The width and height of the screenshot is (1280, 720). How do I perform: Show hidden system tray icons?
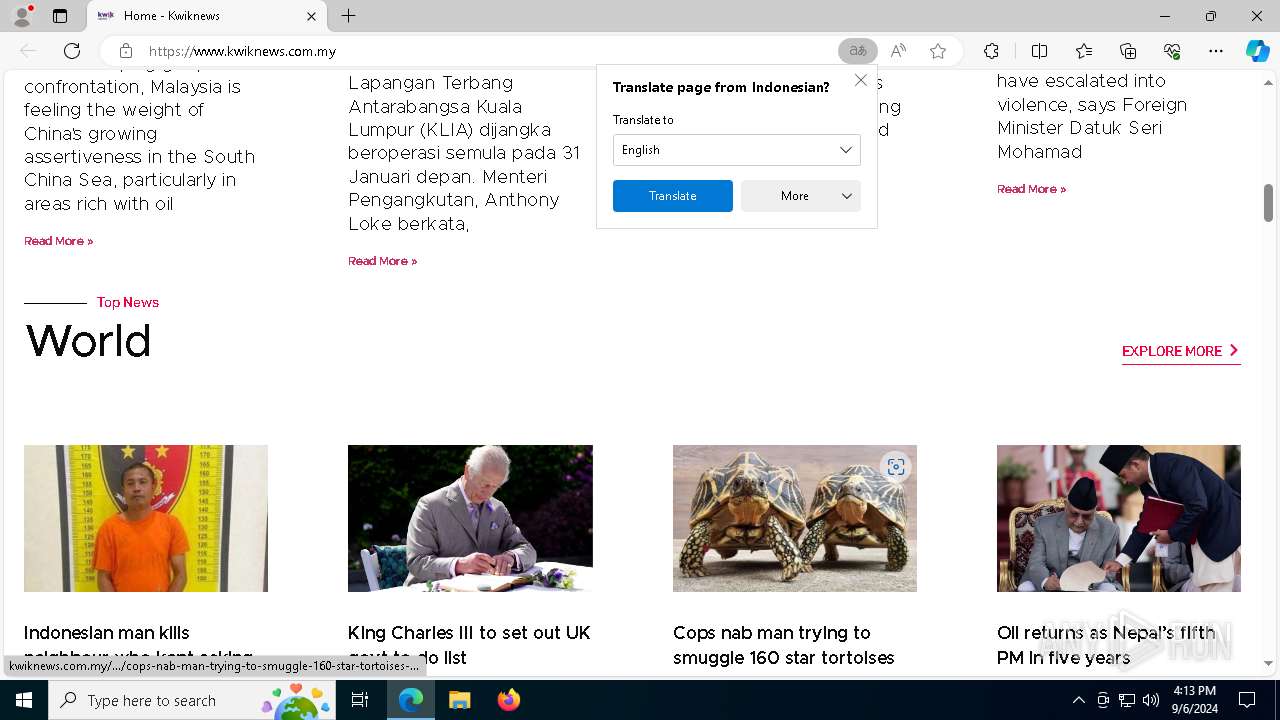(x=1078, y=700)
